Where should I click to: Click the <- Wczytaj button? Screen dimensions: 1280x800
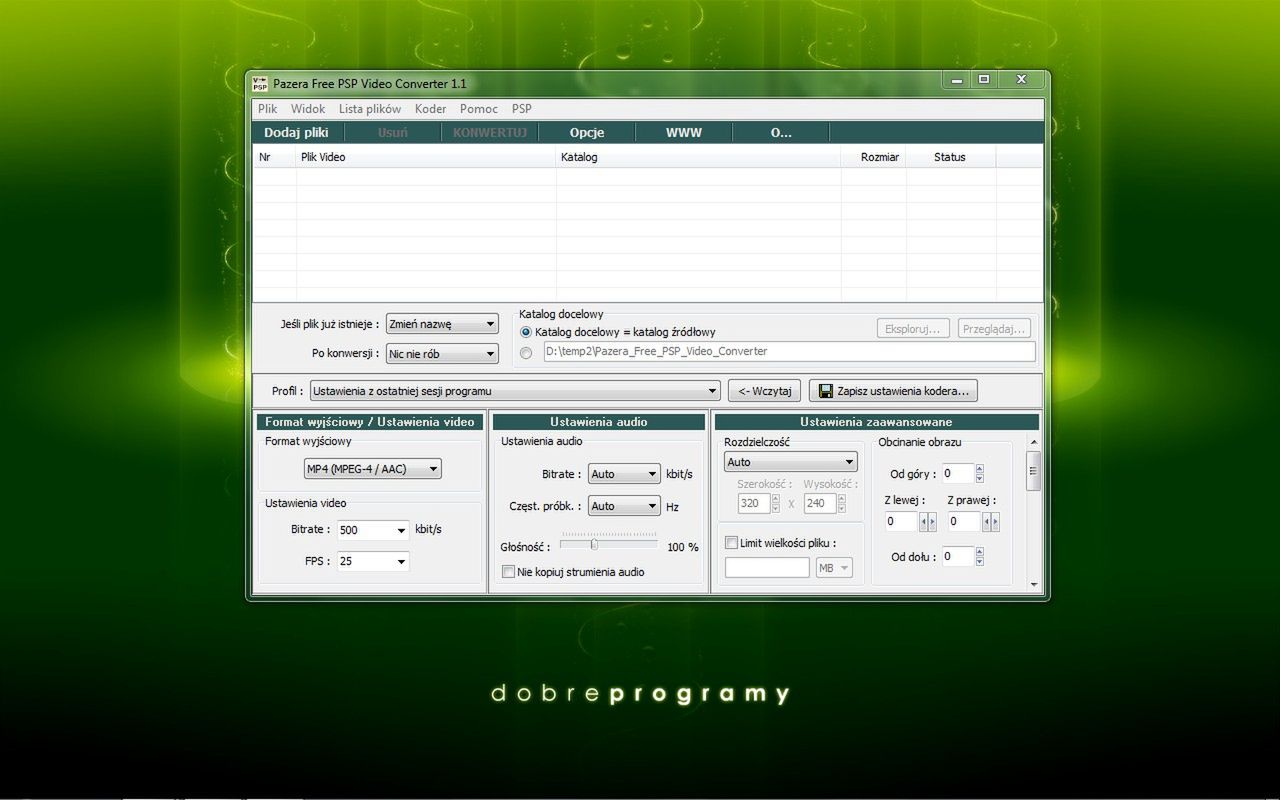pos(765,391)
